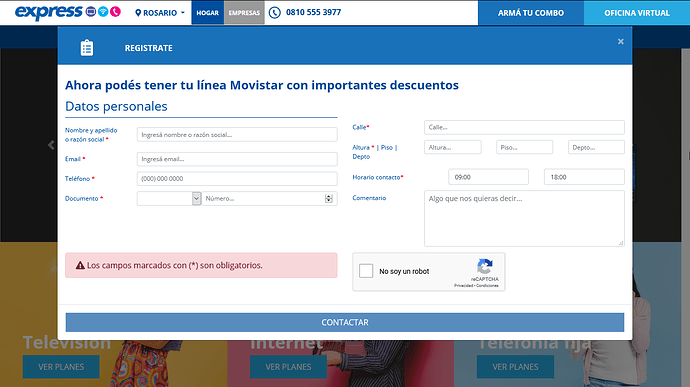Click the Email input field

click(x=237, y=159)
